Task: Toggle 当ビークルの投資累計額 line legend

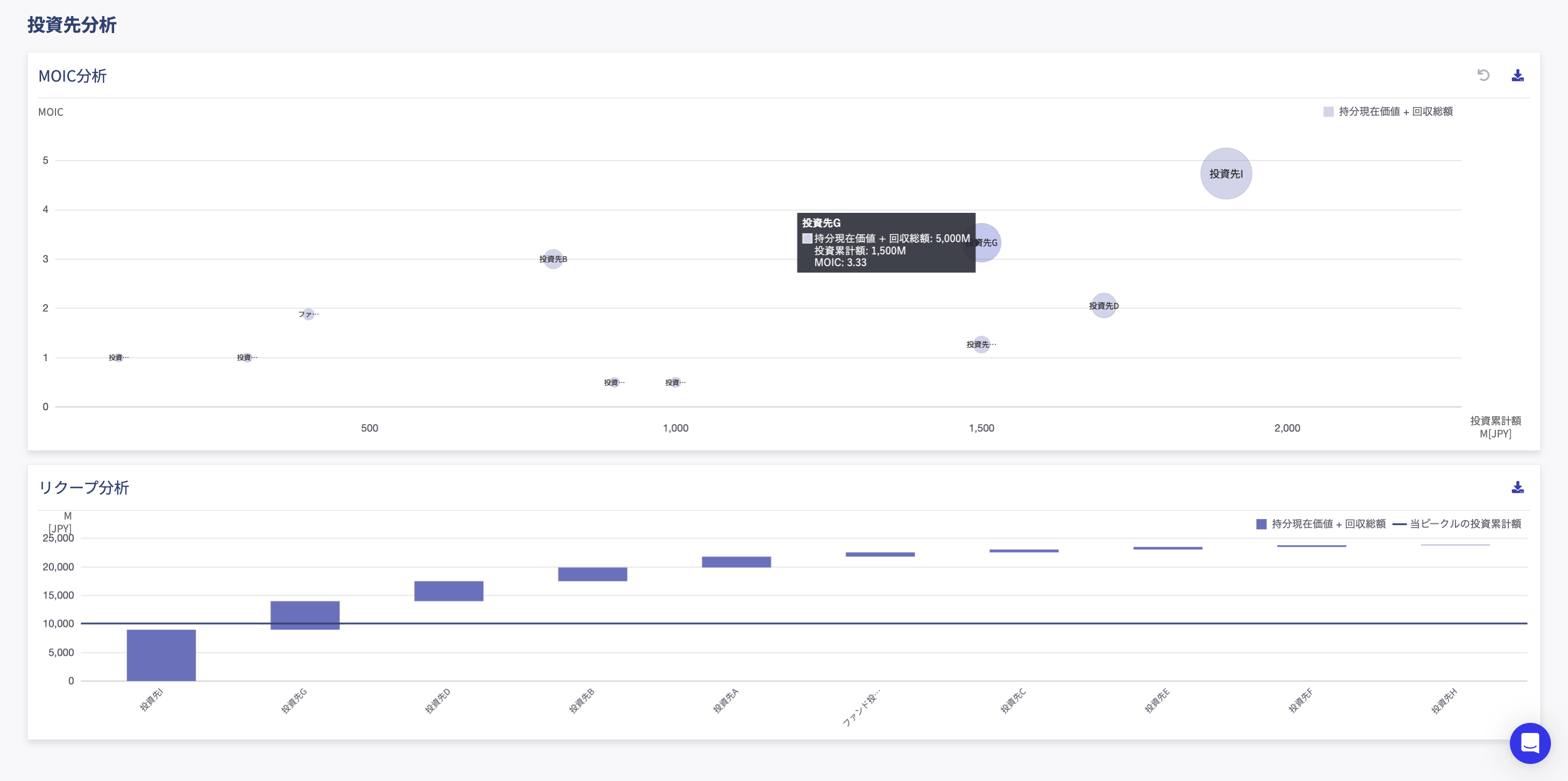Action: click(x=1465, y=523)
